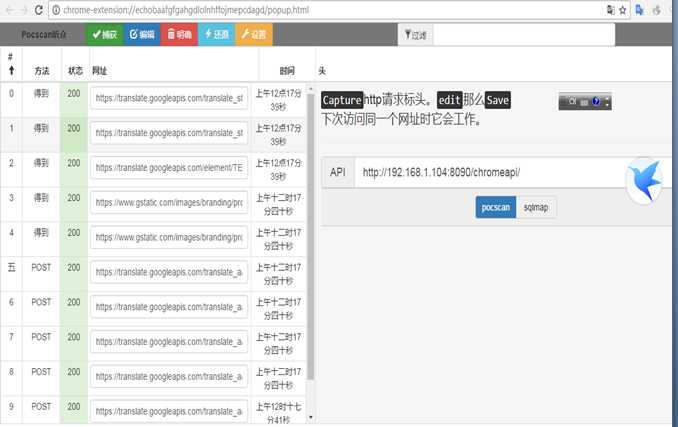Click the 时间 (time) column header
The height and width of the screenshot is (427, 678).
click(x=287, y=70)
